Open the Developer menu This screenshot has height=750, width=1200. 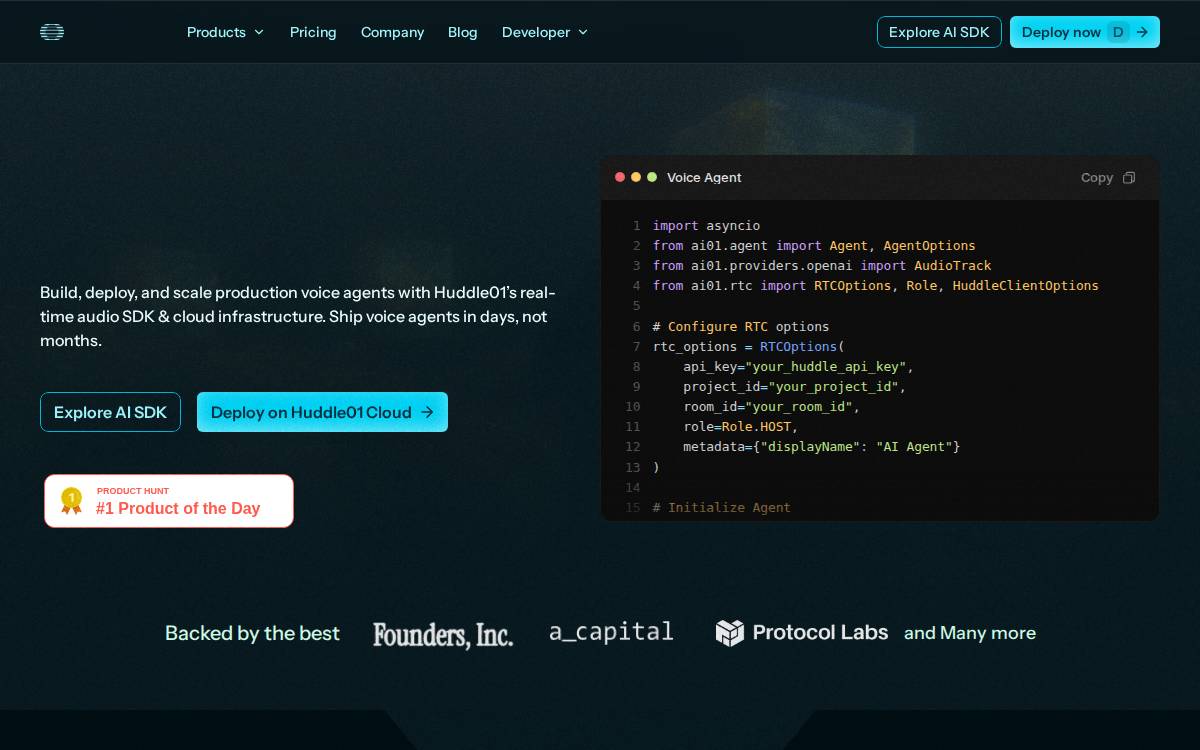coord(545,32)
